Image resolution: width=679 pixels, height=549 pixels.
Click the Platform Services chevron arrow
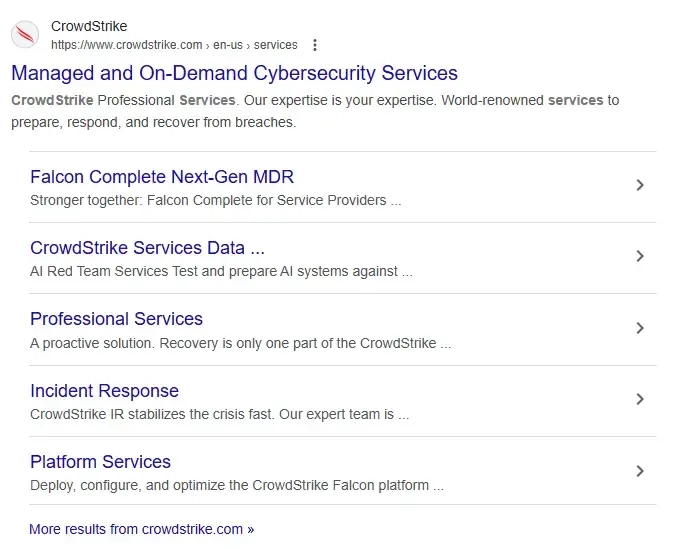[640, 471]
